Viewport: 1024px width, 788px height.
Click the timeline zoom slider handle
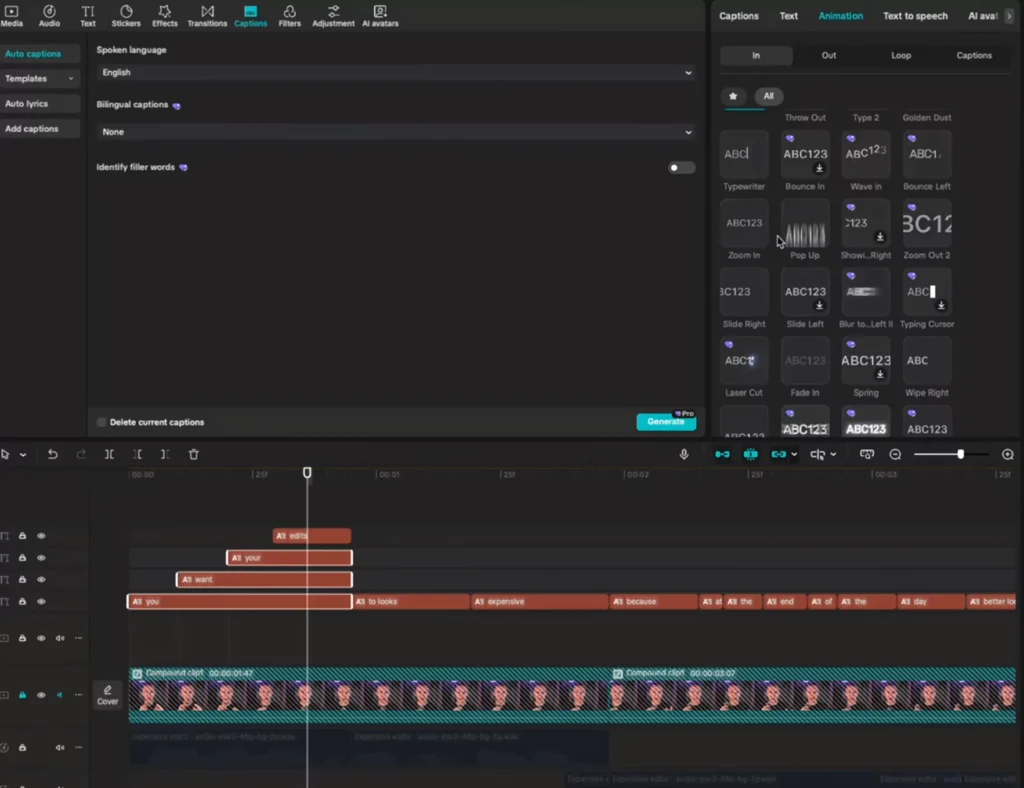pos(960,454)
